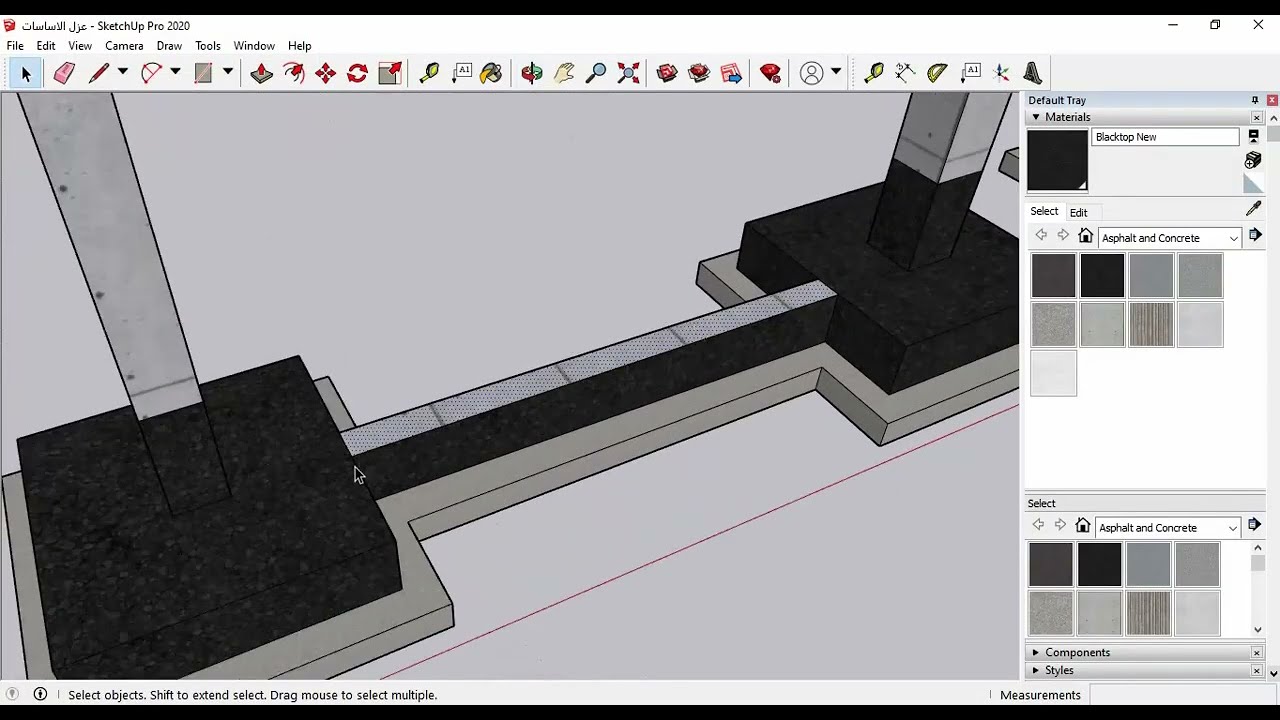Viewport: 1280px width, 720px height.
Task: Activate the Orbit camera tool
Action: 532,73
